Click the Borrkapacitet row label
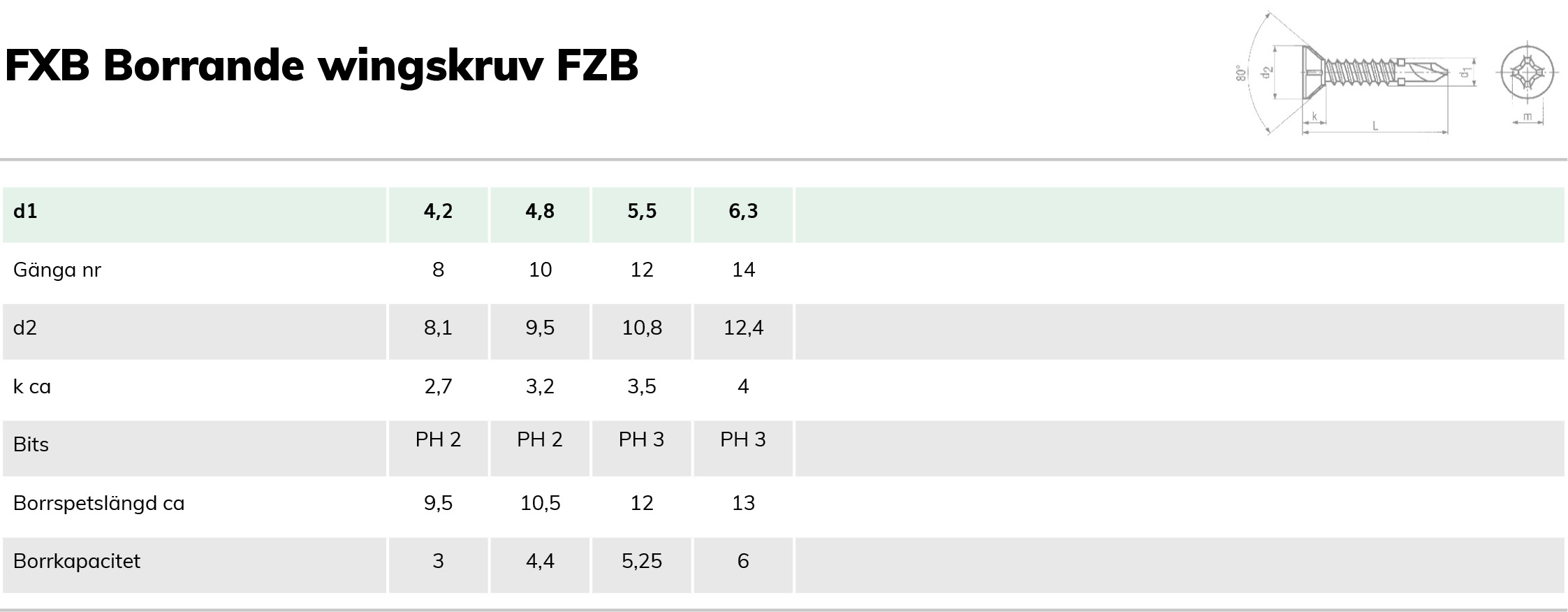The height and width of the screenshot is (612, 1568). pyautogui.click(x=77, y=562)
